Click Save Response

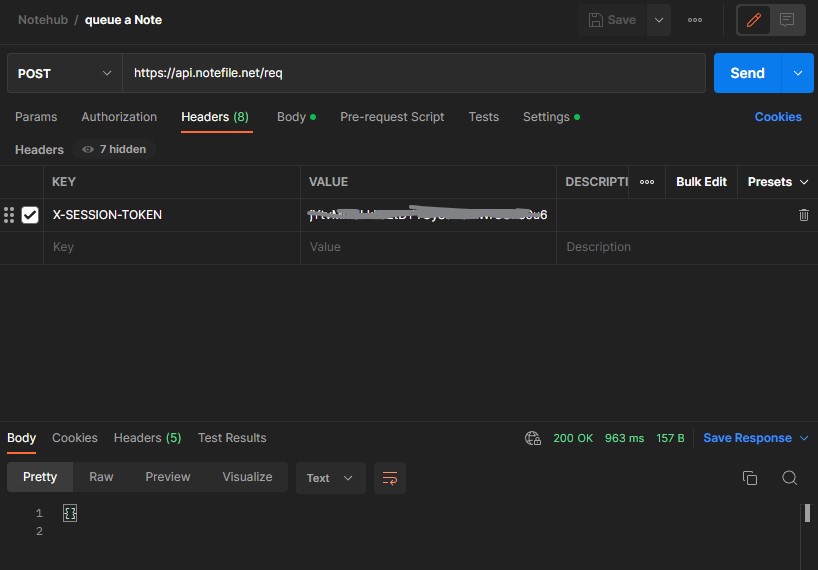[747, 438]
